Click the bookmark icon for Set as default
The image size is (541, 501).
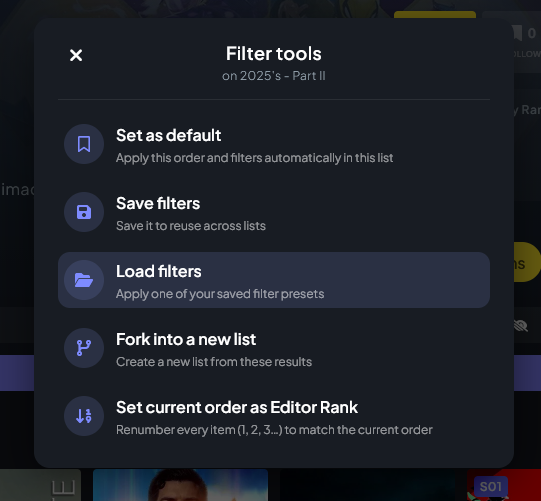[84, 144]
